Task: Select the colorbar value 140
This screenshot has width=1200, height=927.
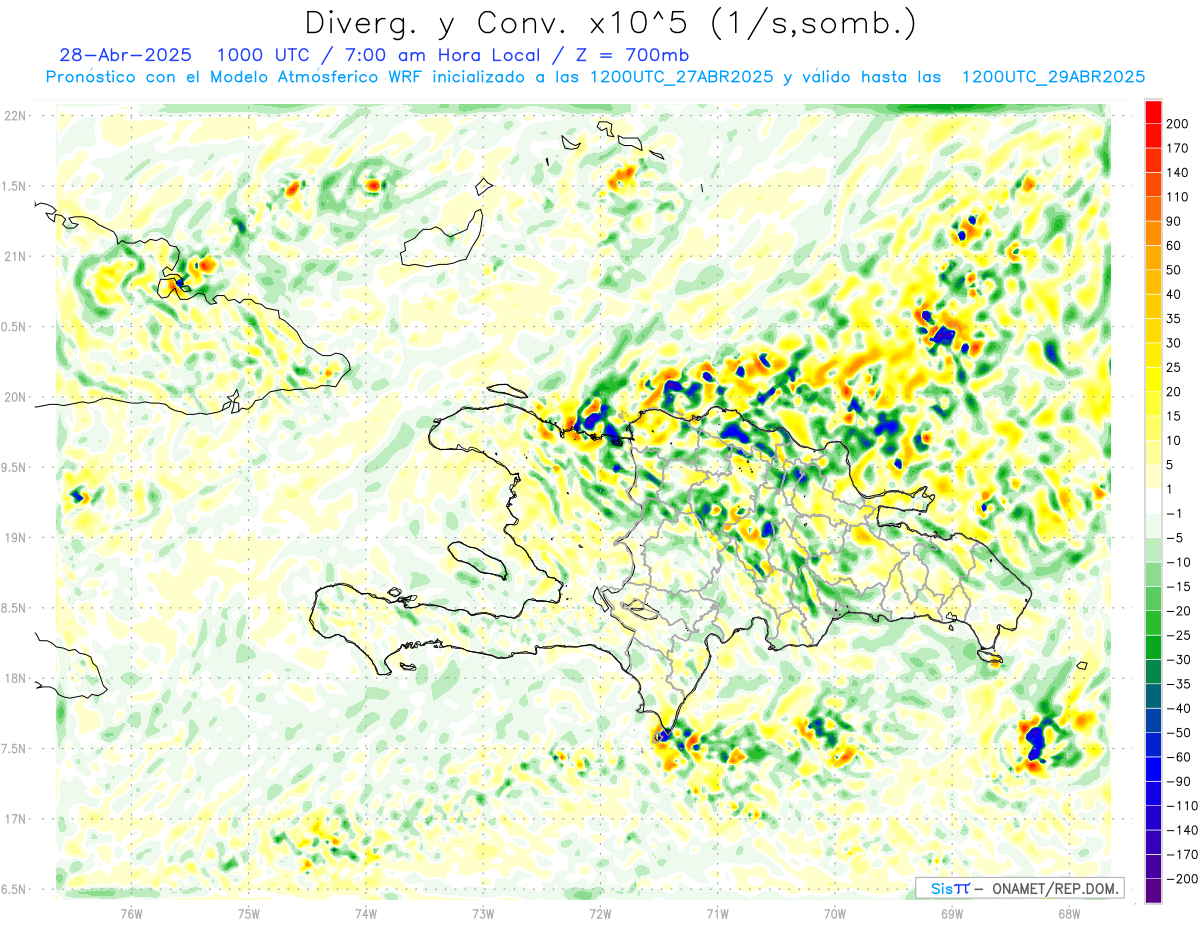Action: click(x=1177, y=173)
